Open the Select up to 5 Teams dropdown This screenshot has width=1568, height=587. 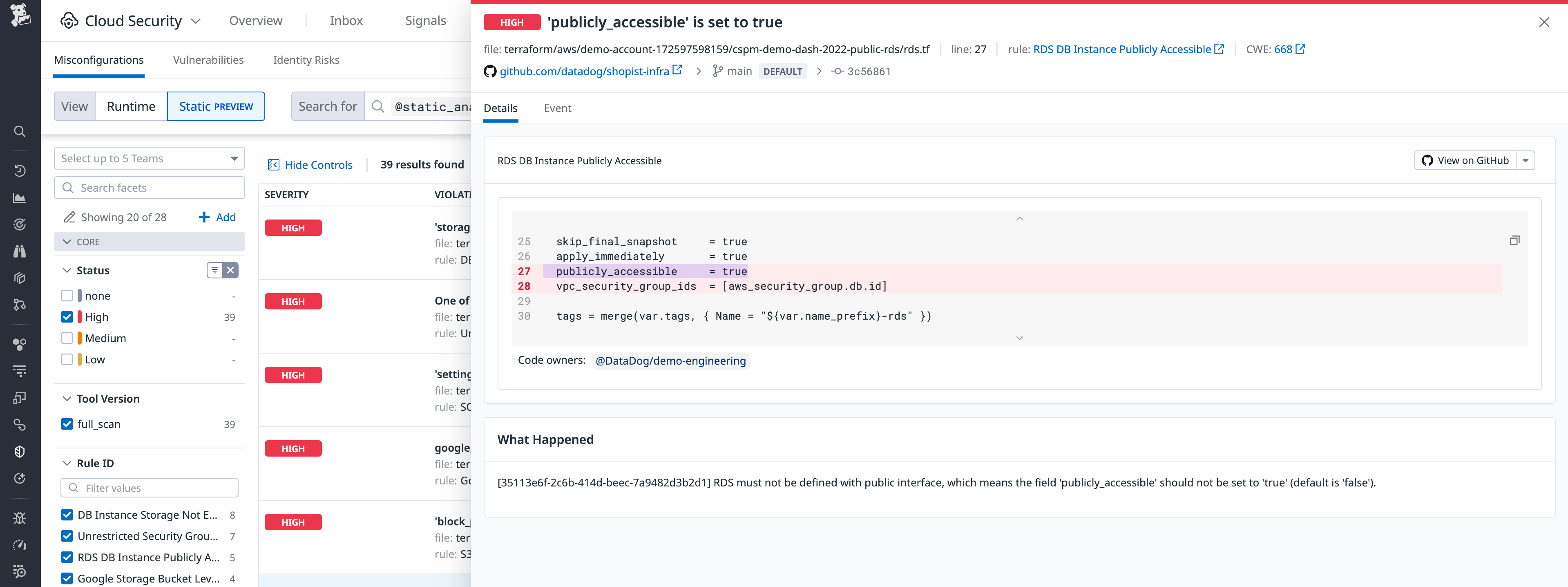point(149,158)
